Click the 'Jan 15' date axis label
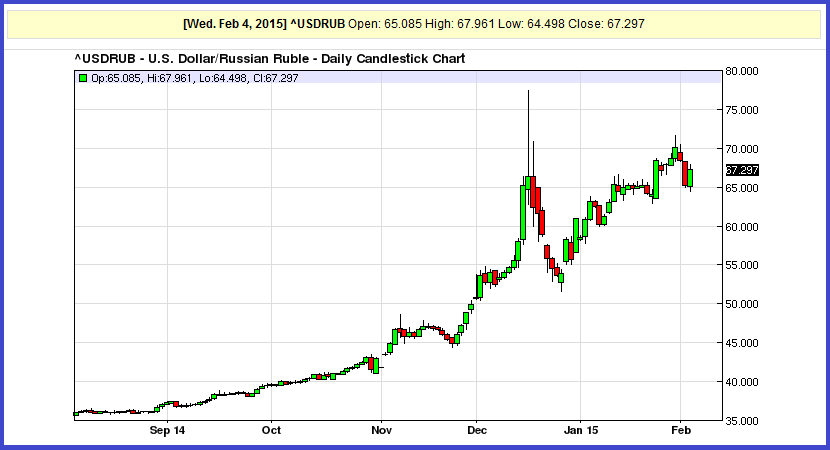 (581, 430)
